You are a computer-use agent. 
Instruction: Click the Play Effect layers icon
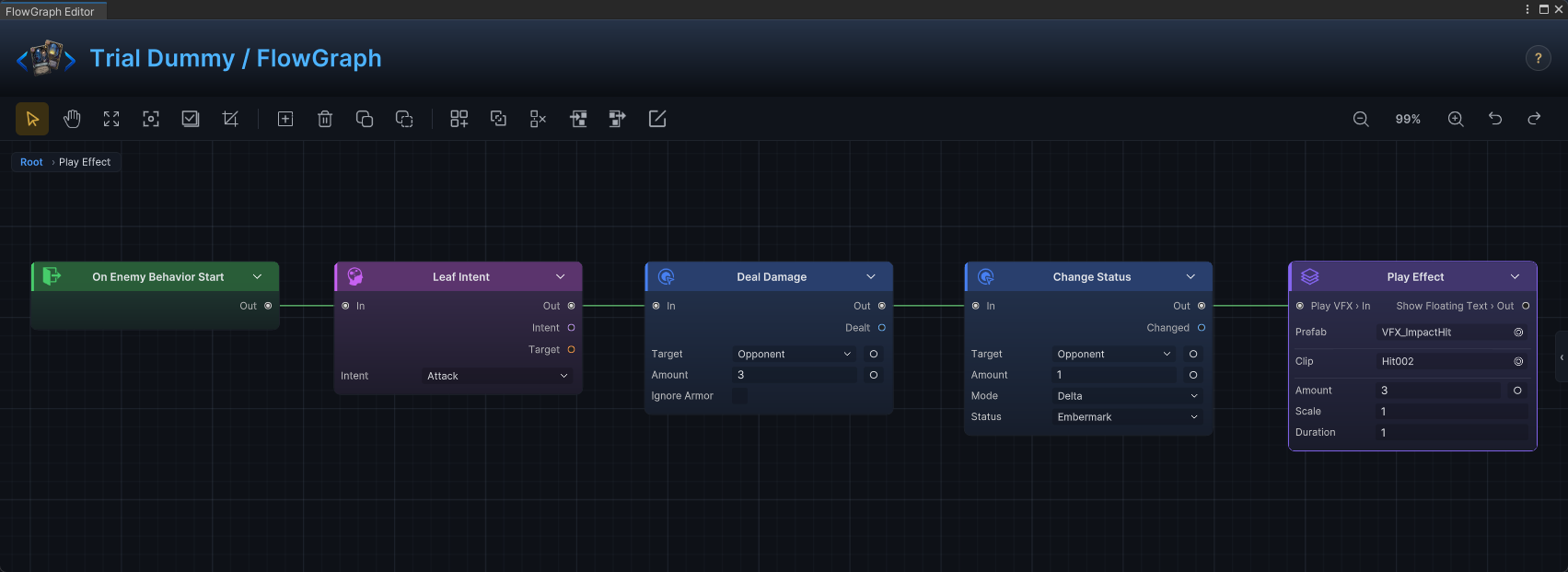[x=1310, y=276]
